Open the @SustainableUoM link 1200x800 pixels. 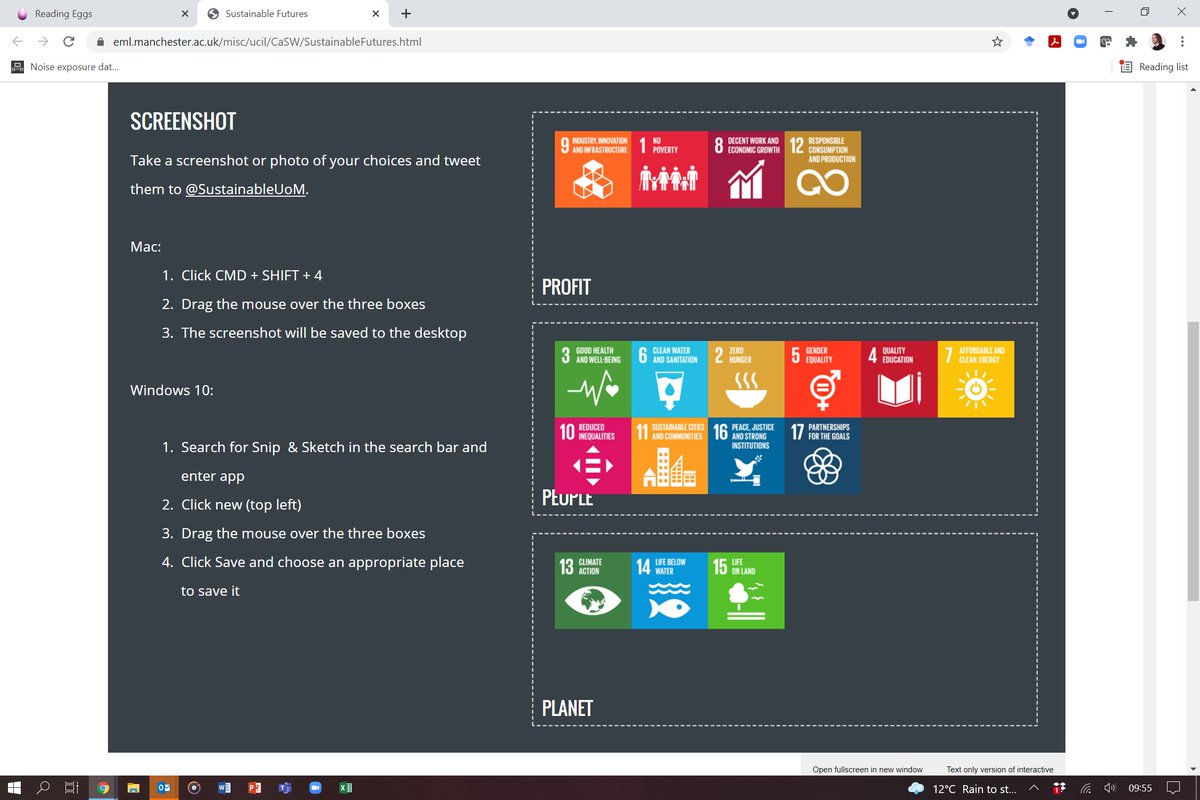click(x=246, y=189)
